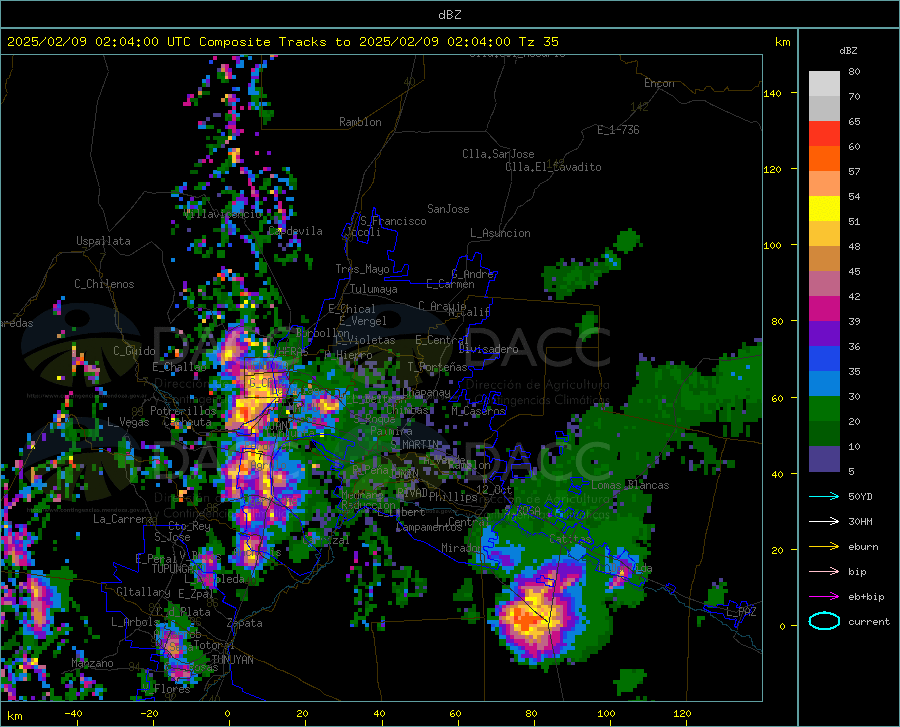The height and width of the screenshot is (727, 900).
Task: Click the 'L_Asuncion' place label
Action: pyautogui.click(x=500, y=233)
